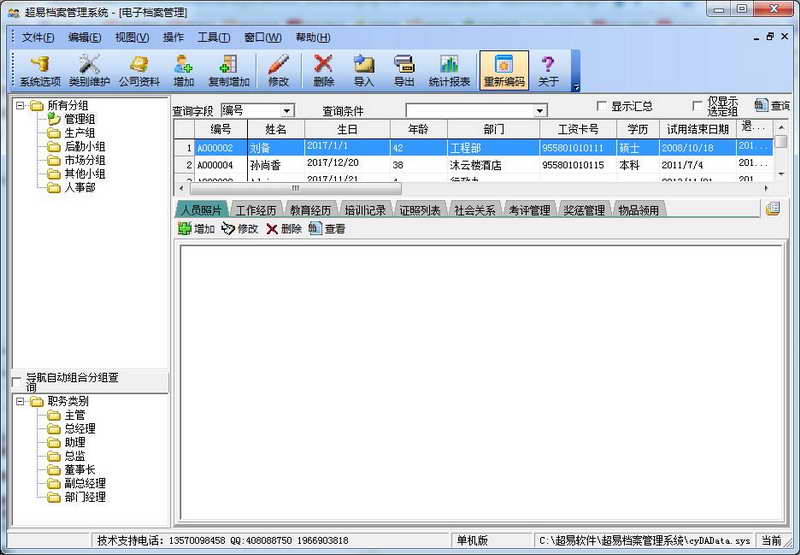The height and width of the screenshot is (555, 800).
Task: Toggle the 仅显示选定组 checkbox
Action: [x=697, y=106]
